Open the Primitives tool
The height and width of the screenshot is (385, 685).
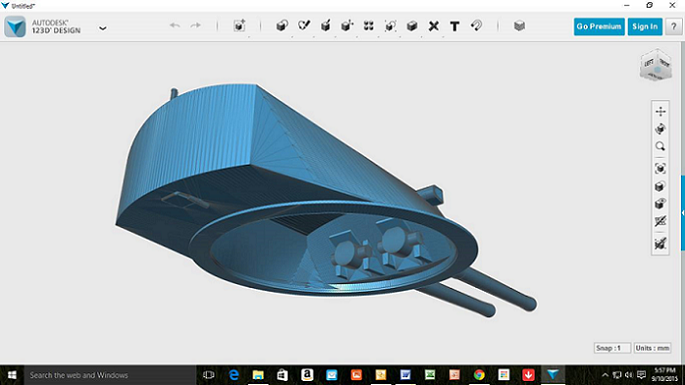click(x=282, y=26)
